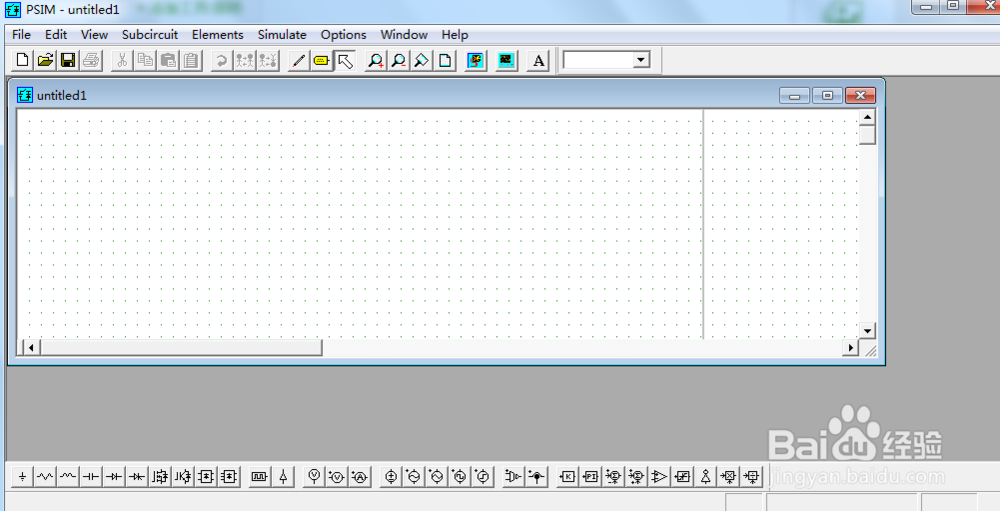This screenshot has height=511, width=1000.
Task: Zoom out with the minus magnifier
Action: [x=399, y=61]
